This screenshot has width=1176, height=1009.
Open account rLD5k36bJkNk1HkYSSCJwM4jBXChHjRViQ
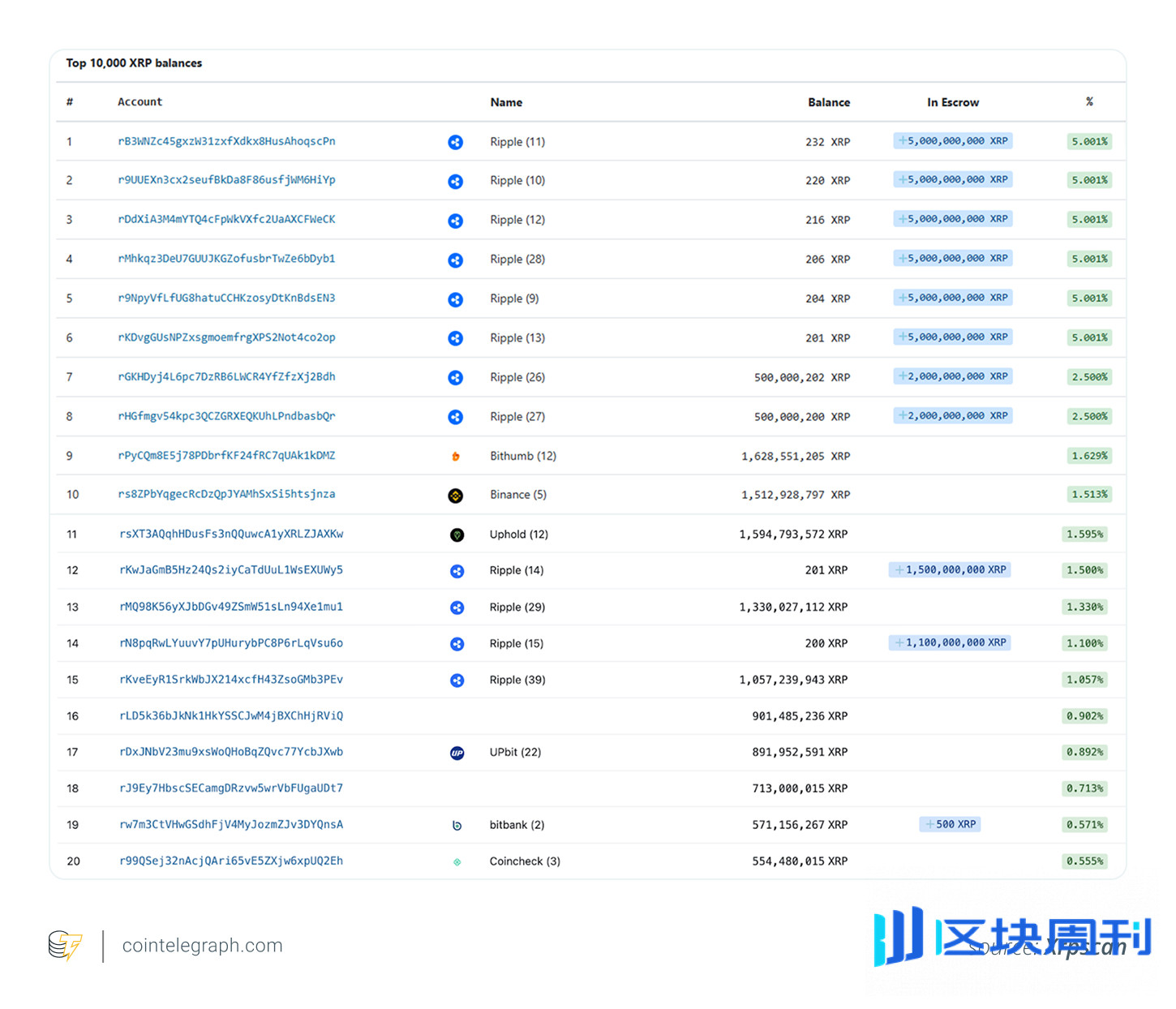(231, 715)
